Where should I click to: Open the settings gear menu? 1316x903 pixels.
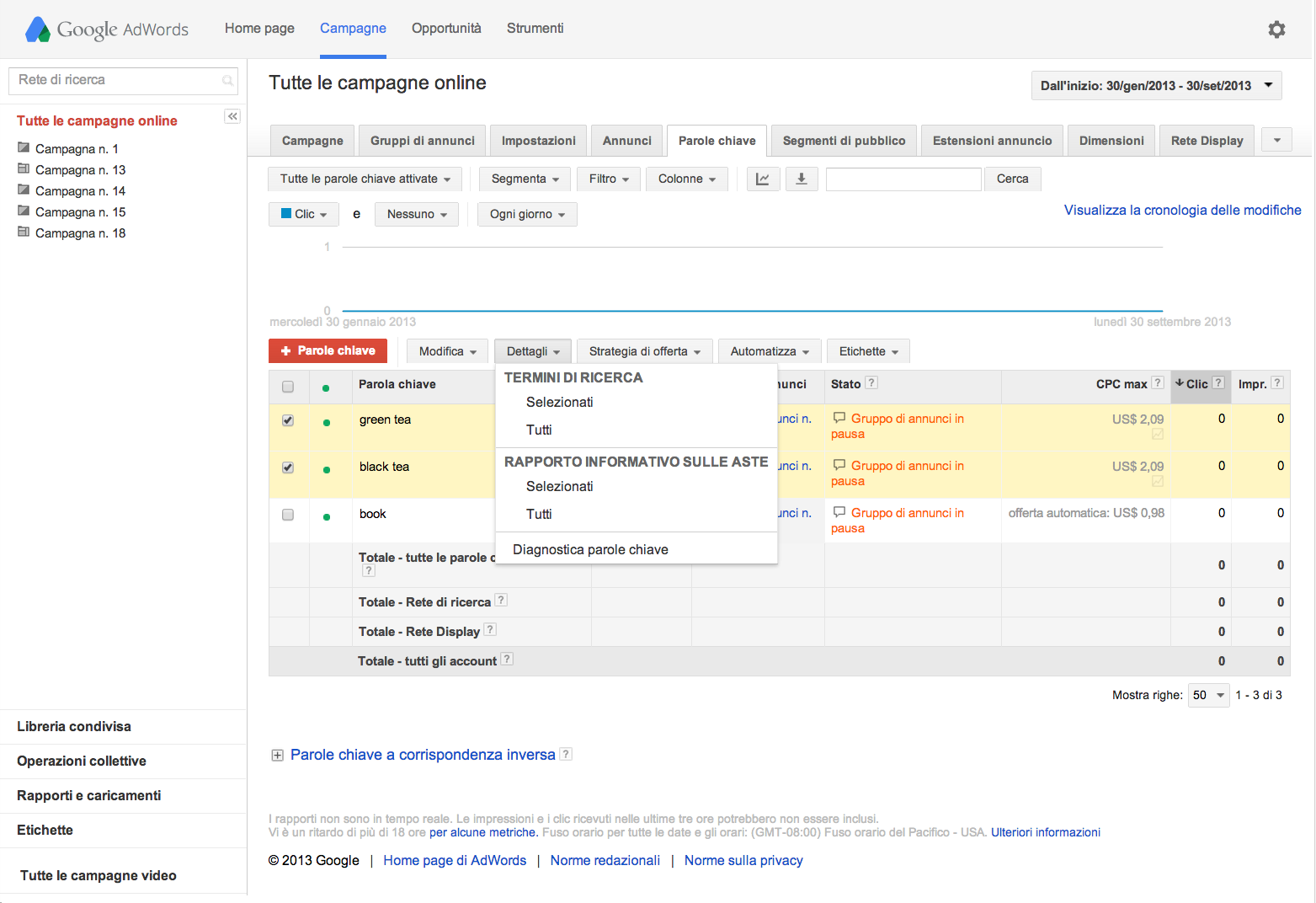click(1276, 29)
